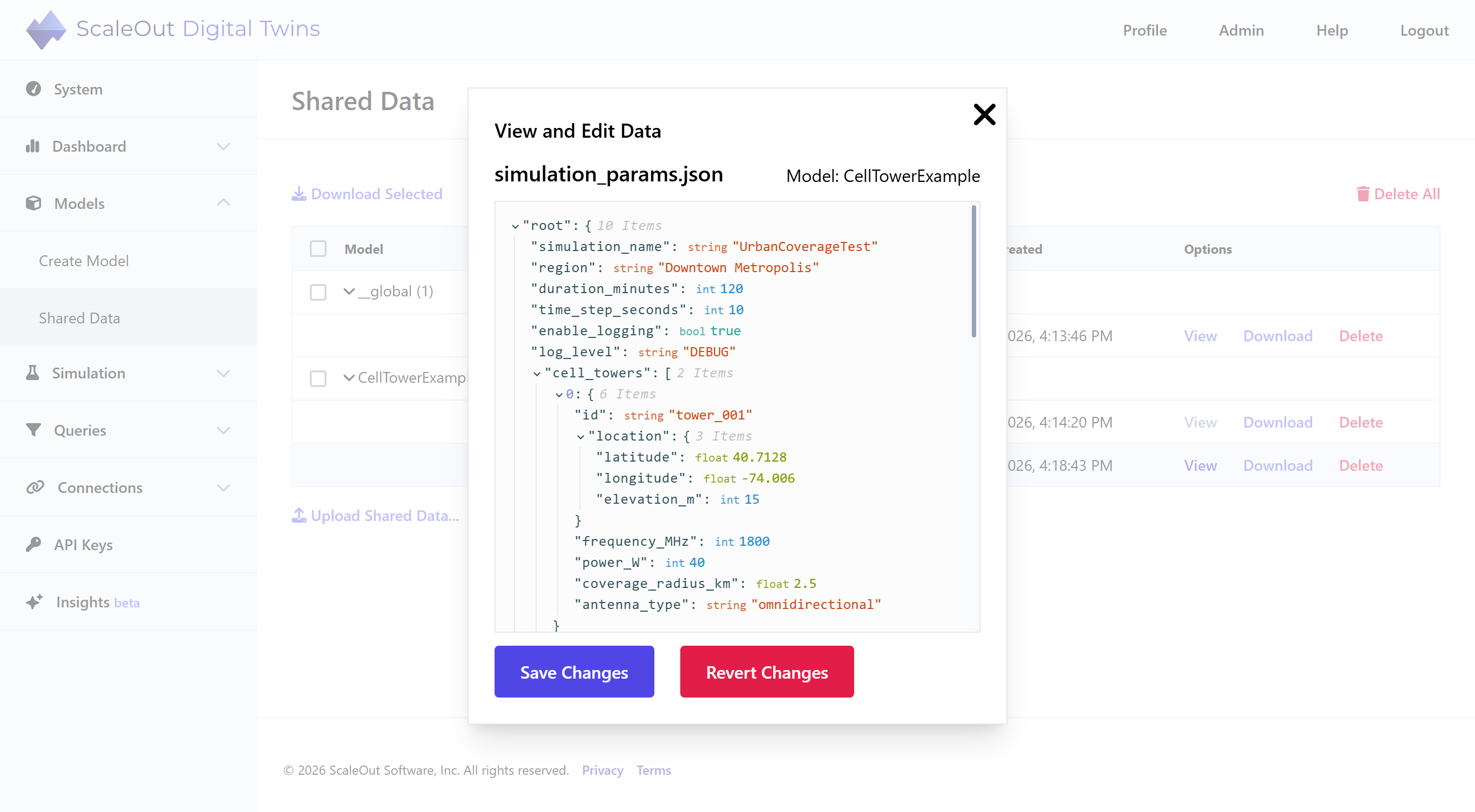Expand the Simulation menu chevron
The height and width of the screenshot is (812, 1475).
click(224, 374)
